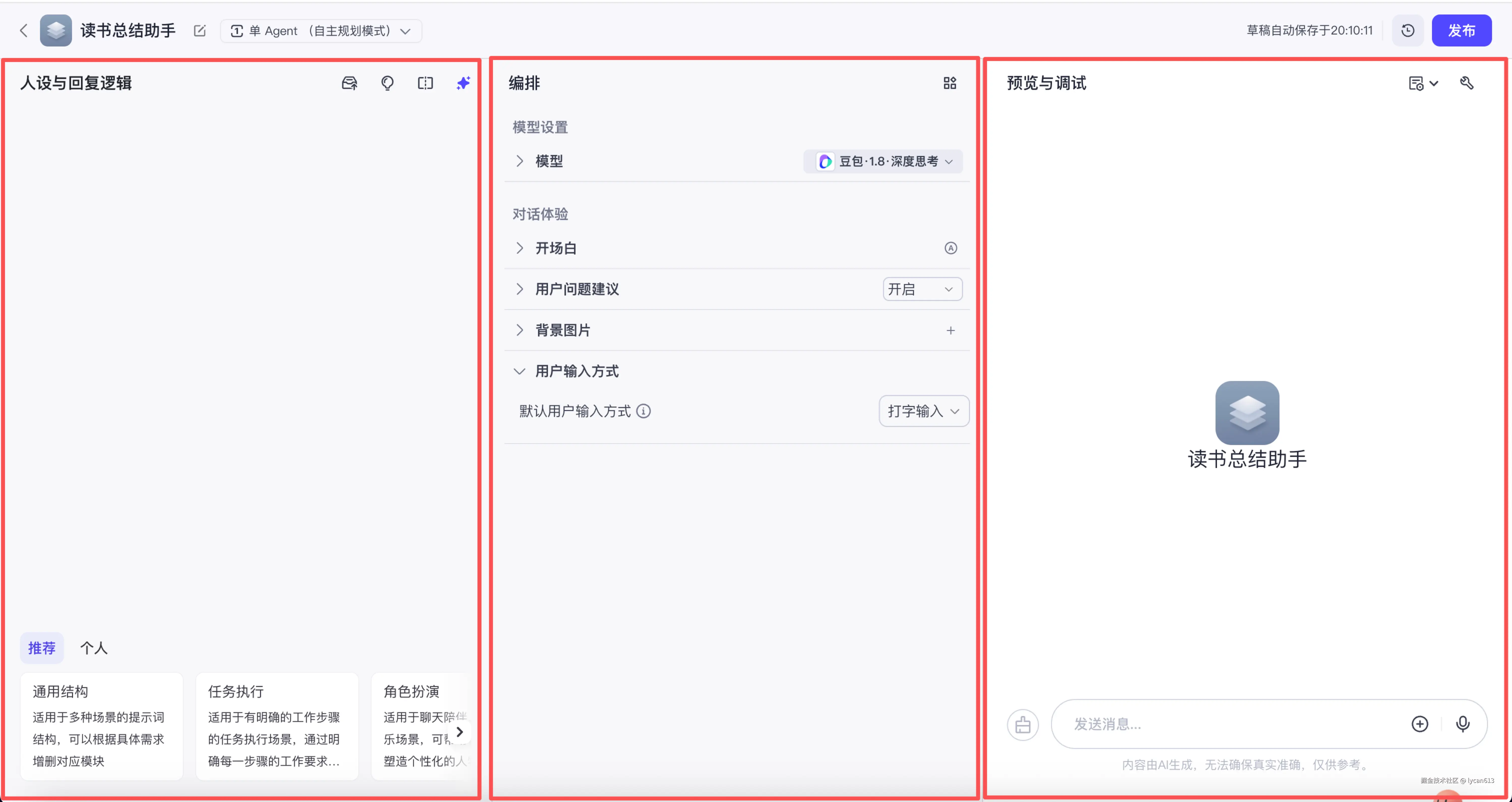Expand the 开场白 section
Viewport: 1512px width, 802px height.
[x=519, y=248]
